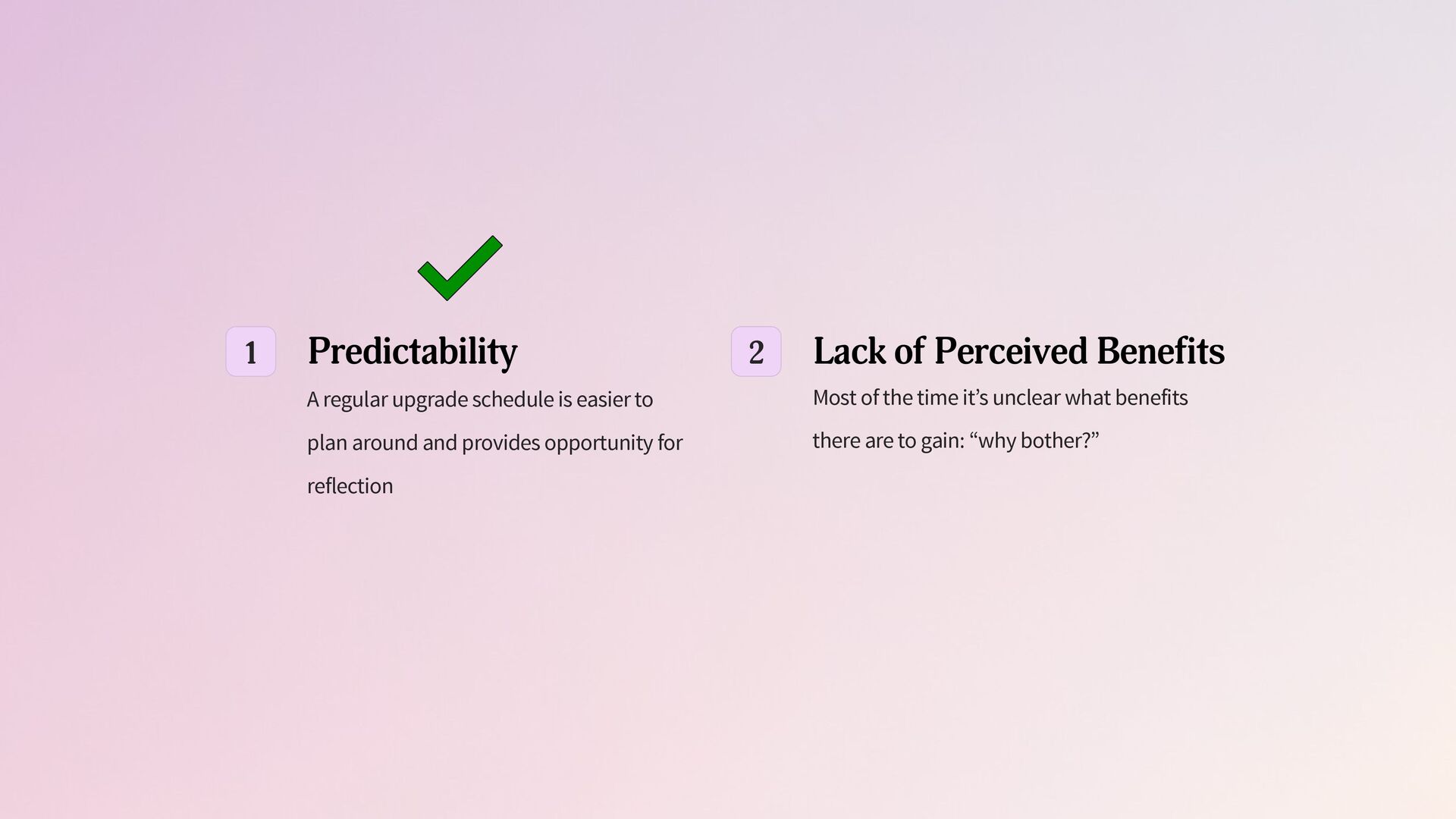Screen dimensions: 1456x819
Task: Click the word "Perceived" in heading
Action: pos(1010,351)
